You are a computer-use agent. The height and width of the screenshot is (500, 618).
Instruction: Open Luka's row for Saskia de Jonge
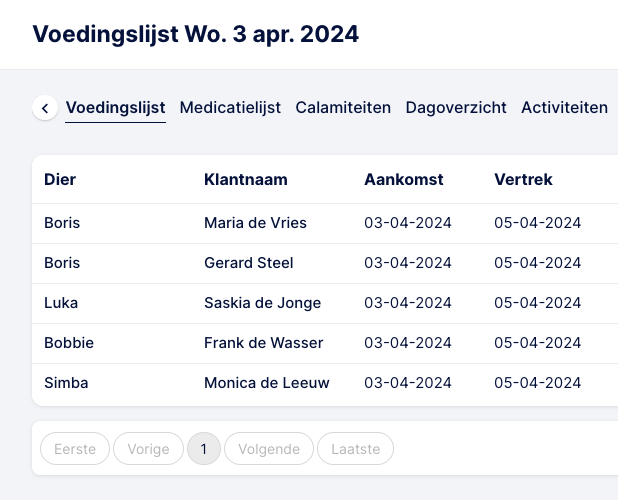325,303
